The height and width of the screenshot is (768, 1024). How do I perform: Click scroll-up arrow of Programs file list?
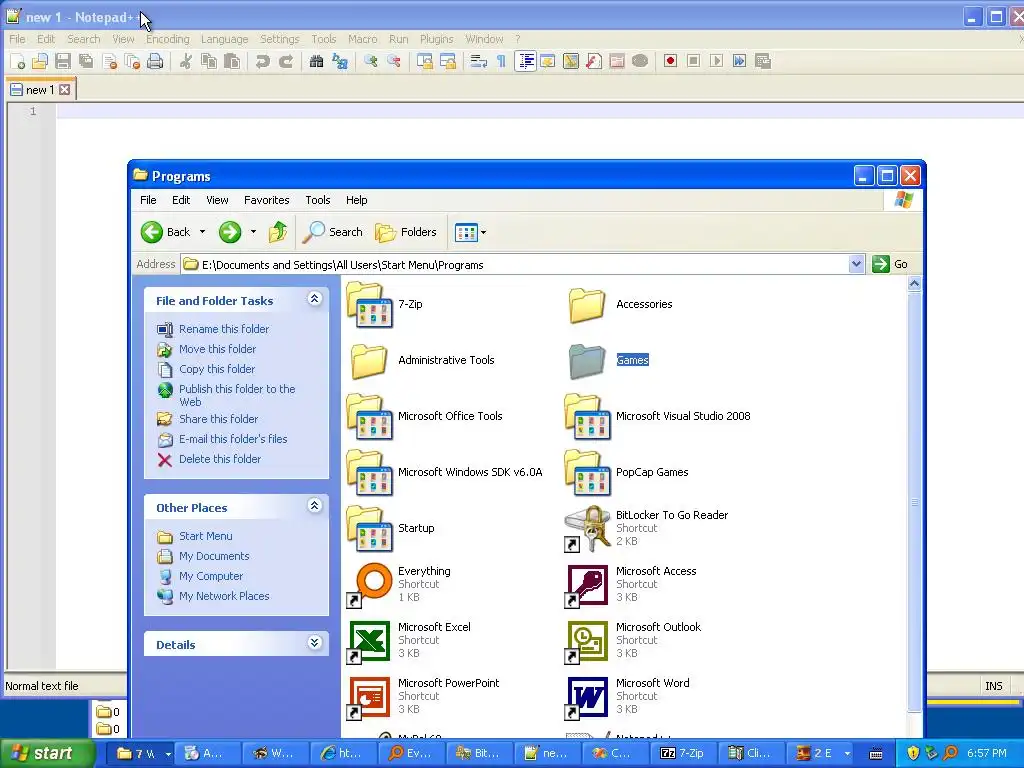tap(914, 283)
